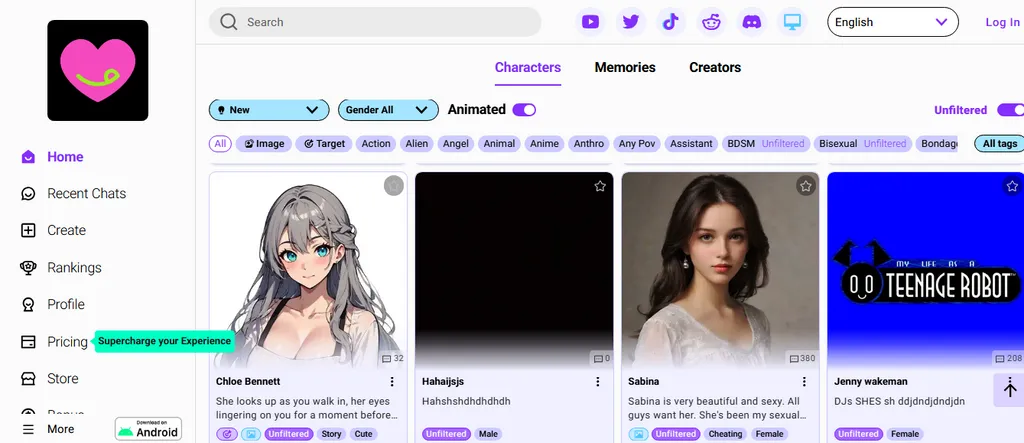Open the YouTube link icon
The width and height of the screenshot is (1024, 443).
click(591, 22)
